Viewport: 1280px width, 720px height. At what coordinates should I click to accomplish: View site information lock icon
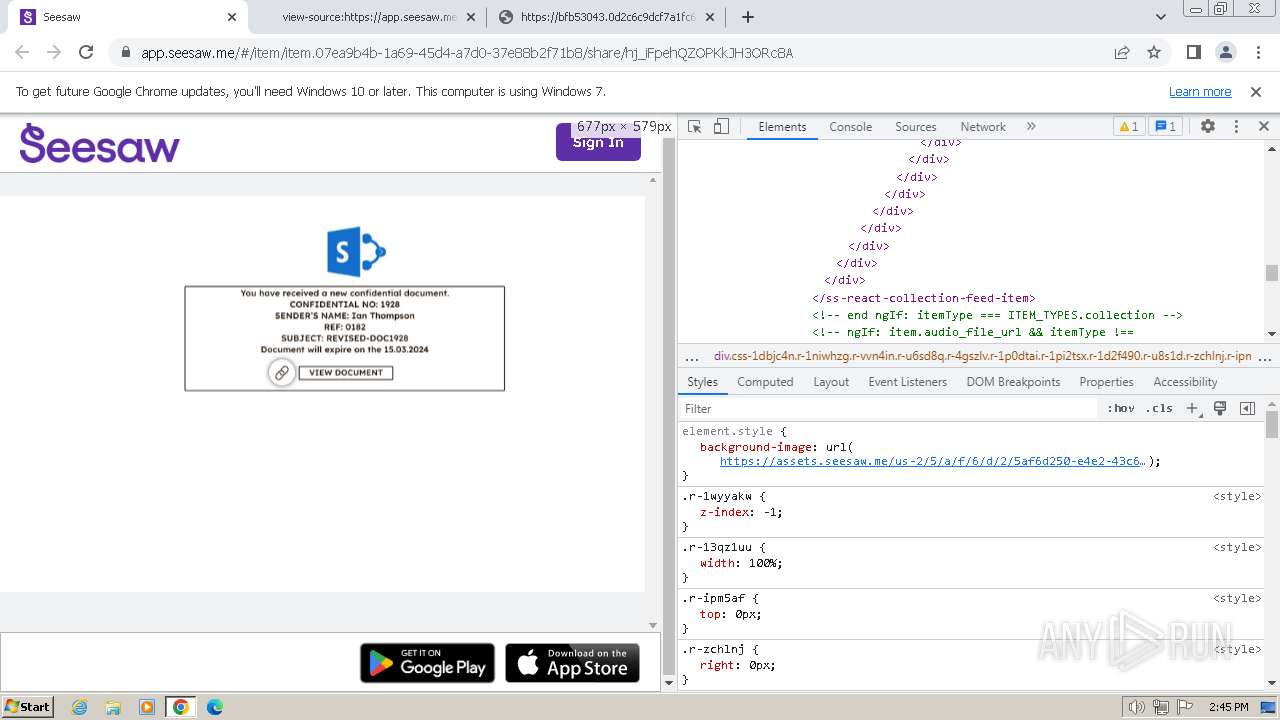tap(125, 53)
